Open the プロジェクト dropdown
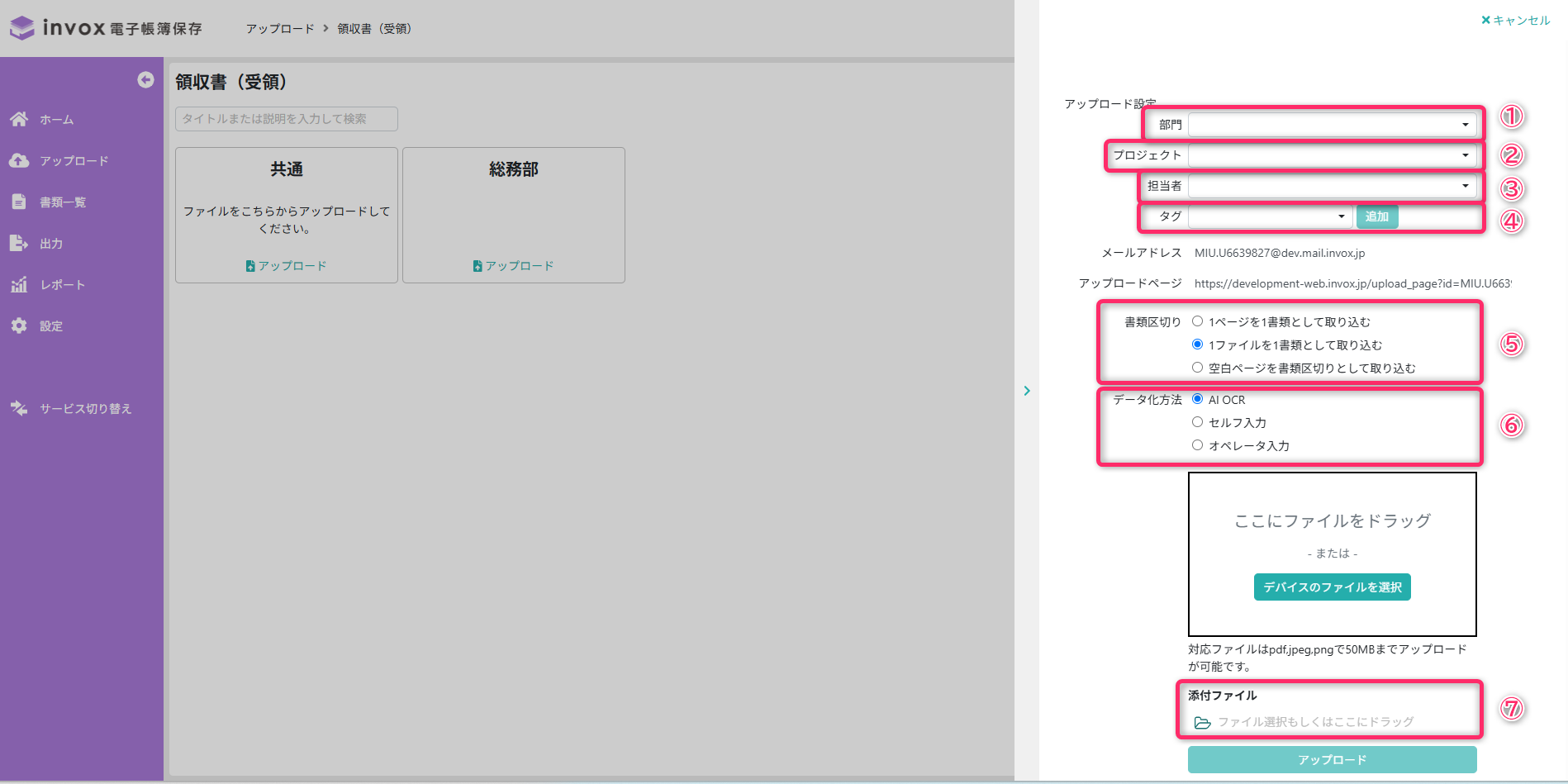Viewport: 1568px width, 784px height. (1332, 155)
